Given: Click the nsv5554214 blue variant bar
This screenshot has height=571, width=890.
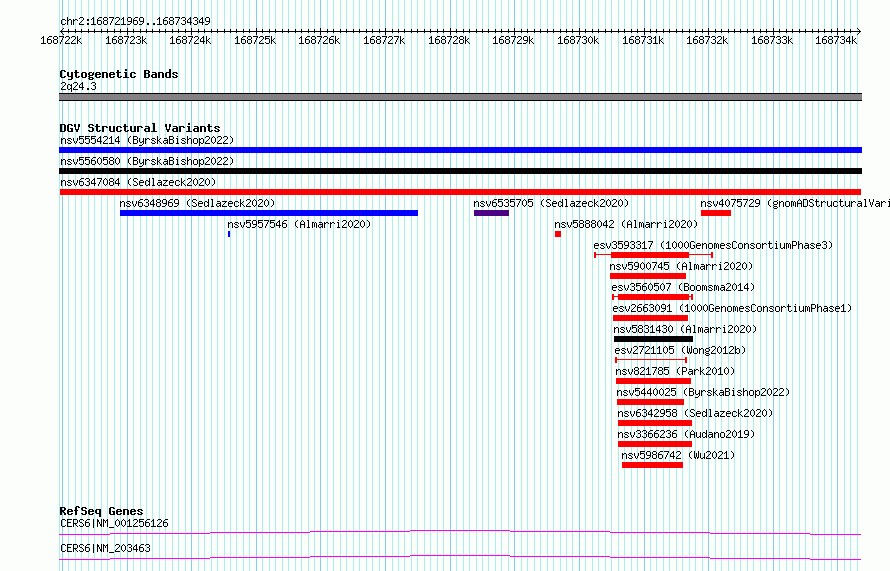Looking at the screenshot, I should pyautogui.click(x=460, y=150).
